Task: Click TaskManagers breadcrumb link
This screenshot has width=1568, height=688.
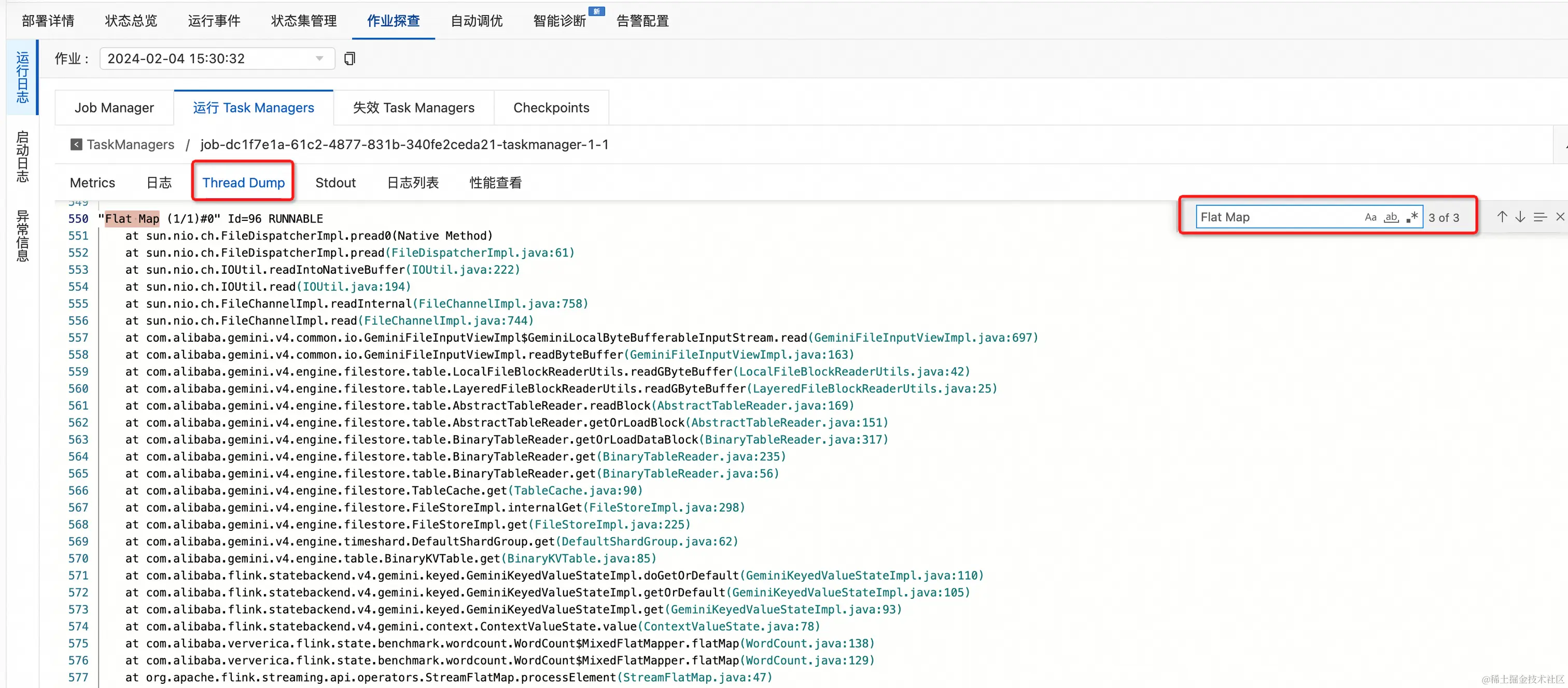Action: coord(130,144)
